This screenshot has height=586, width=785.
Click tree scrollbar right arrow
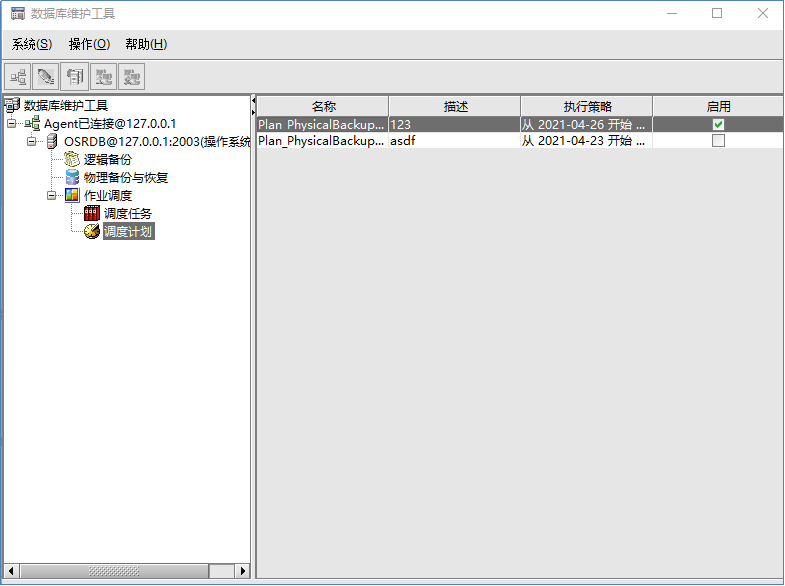242,570
